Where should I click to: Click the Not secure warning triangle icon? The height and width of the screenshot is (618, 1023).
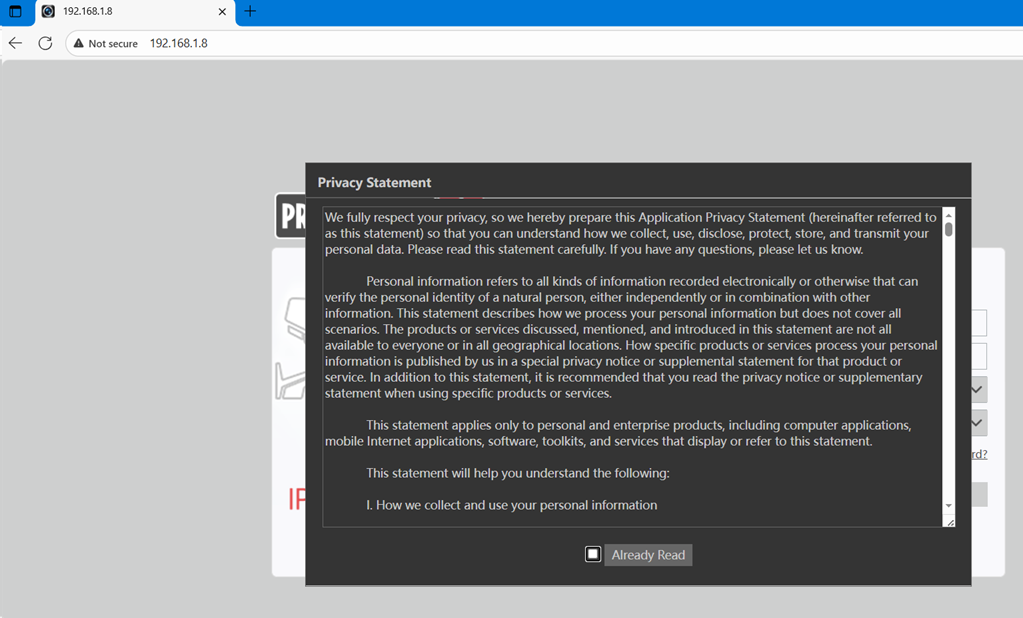point(78,44)
